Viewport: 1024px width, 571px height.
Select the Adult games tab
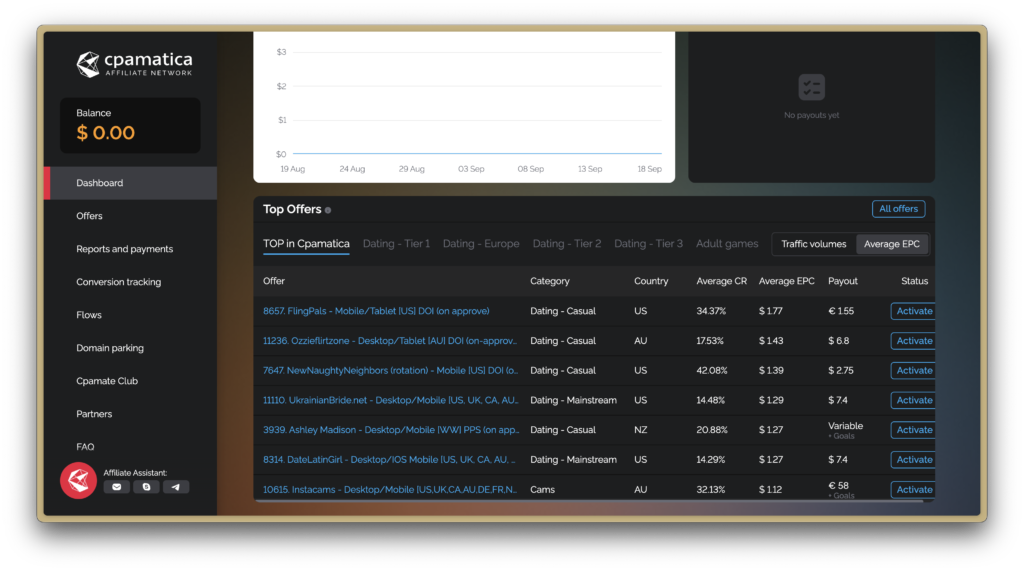click(x=727, y=244)
